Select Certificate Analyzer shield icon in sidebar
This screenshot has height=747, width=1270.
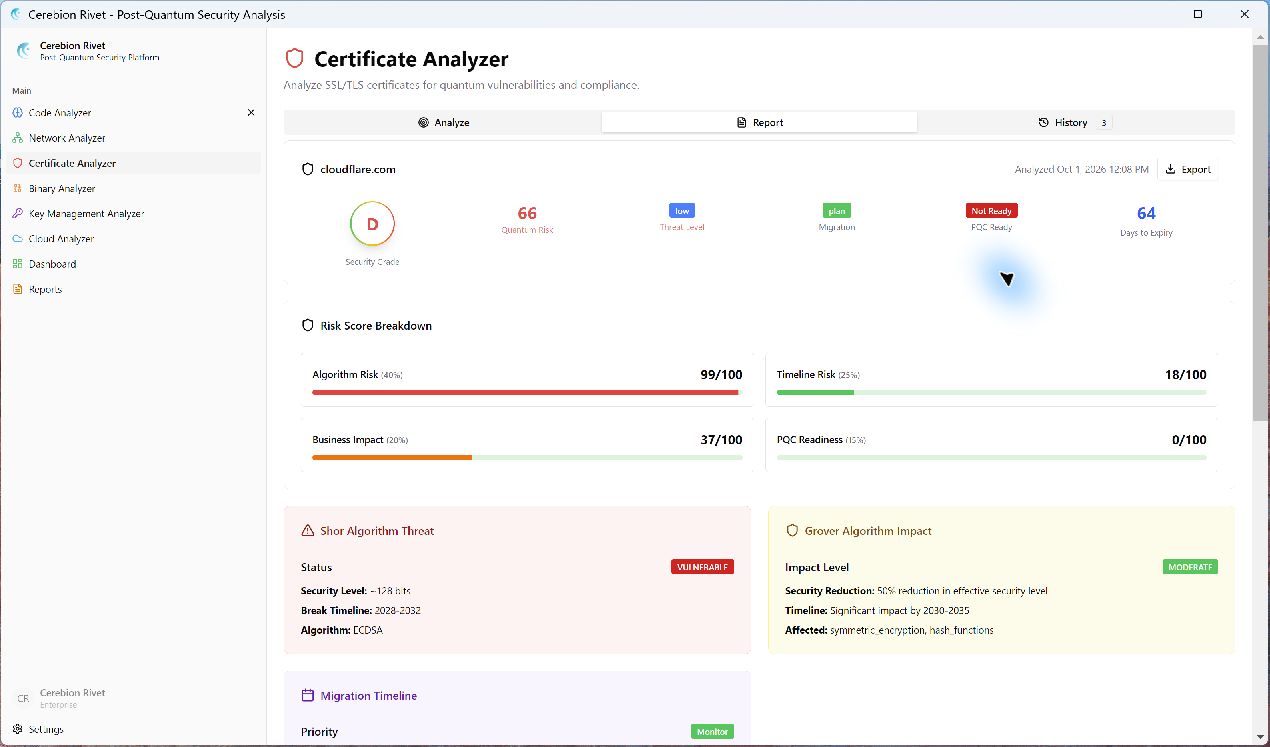coord(18,163)
